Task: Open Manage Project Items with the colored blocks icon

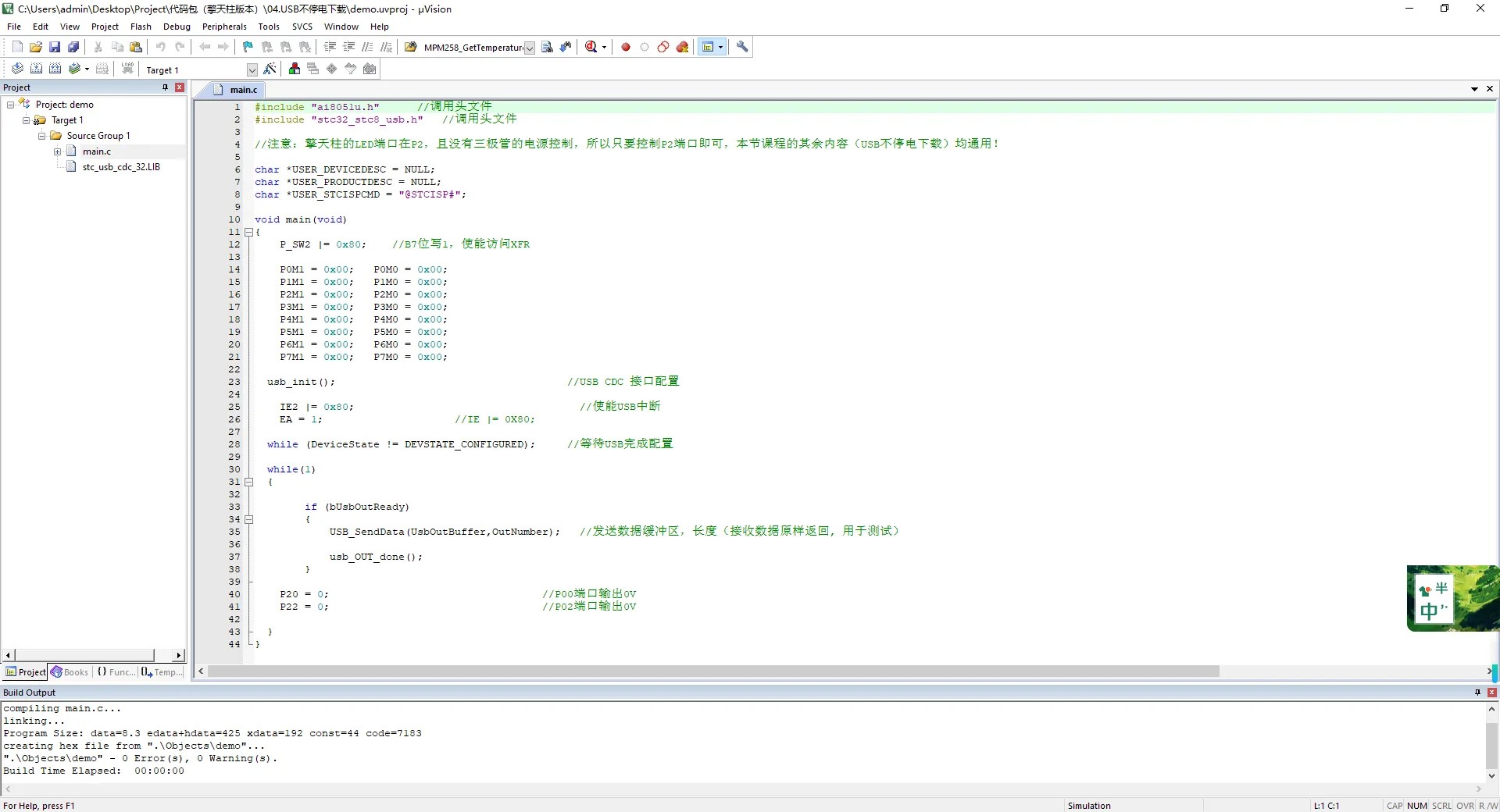Action: (x=294, y=69)
